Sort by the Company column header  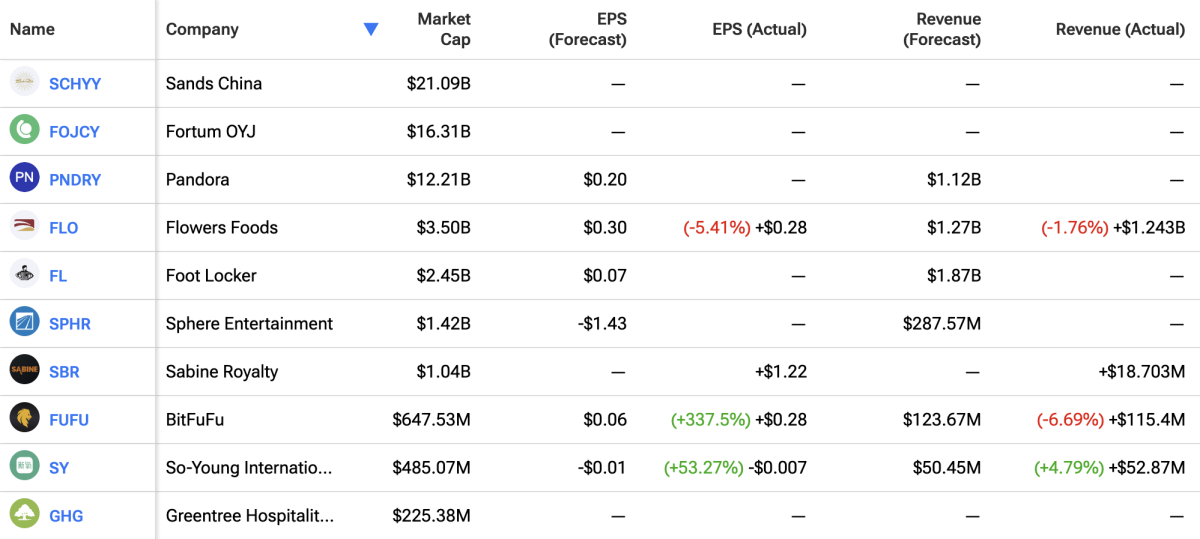(202, 29)
